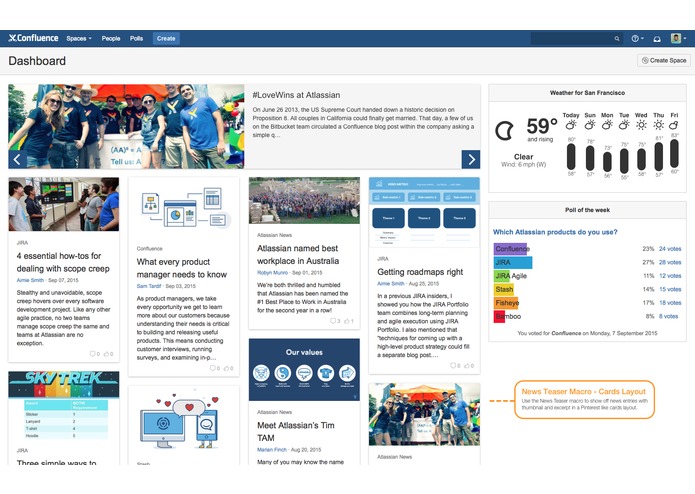Click like icon on product manager card

[228, 368]
